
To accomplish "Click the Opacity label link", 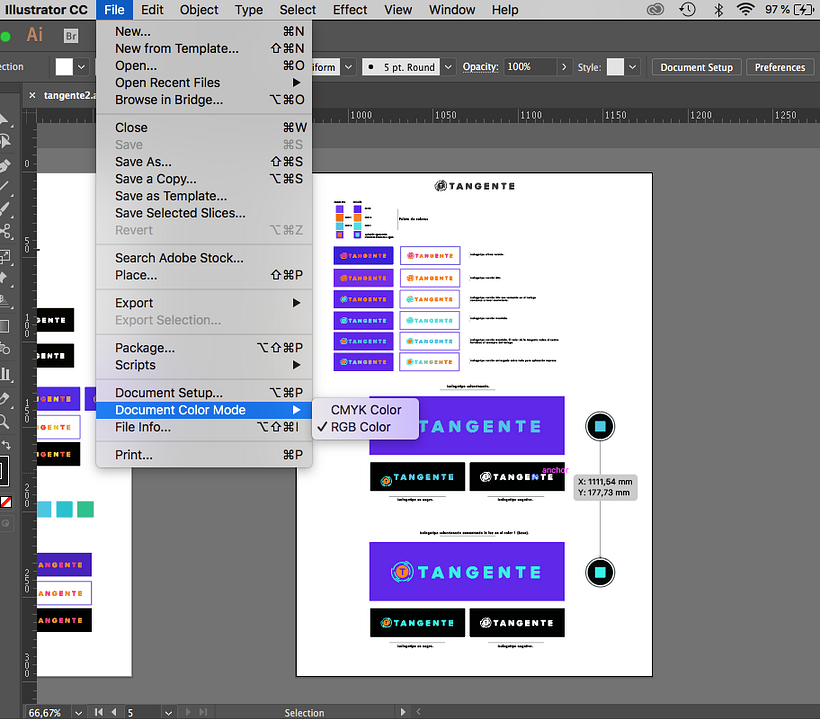I will click(480, 67).
